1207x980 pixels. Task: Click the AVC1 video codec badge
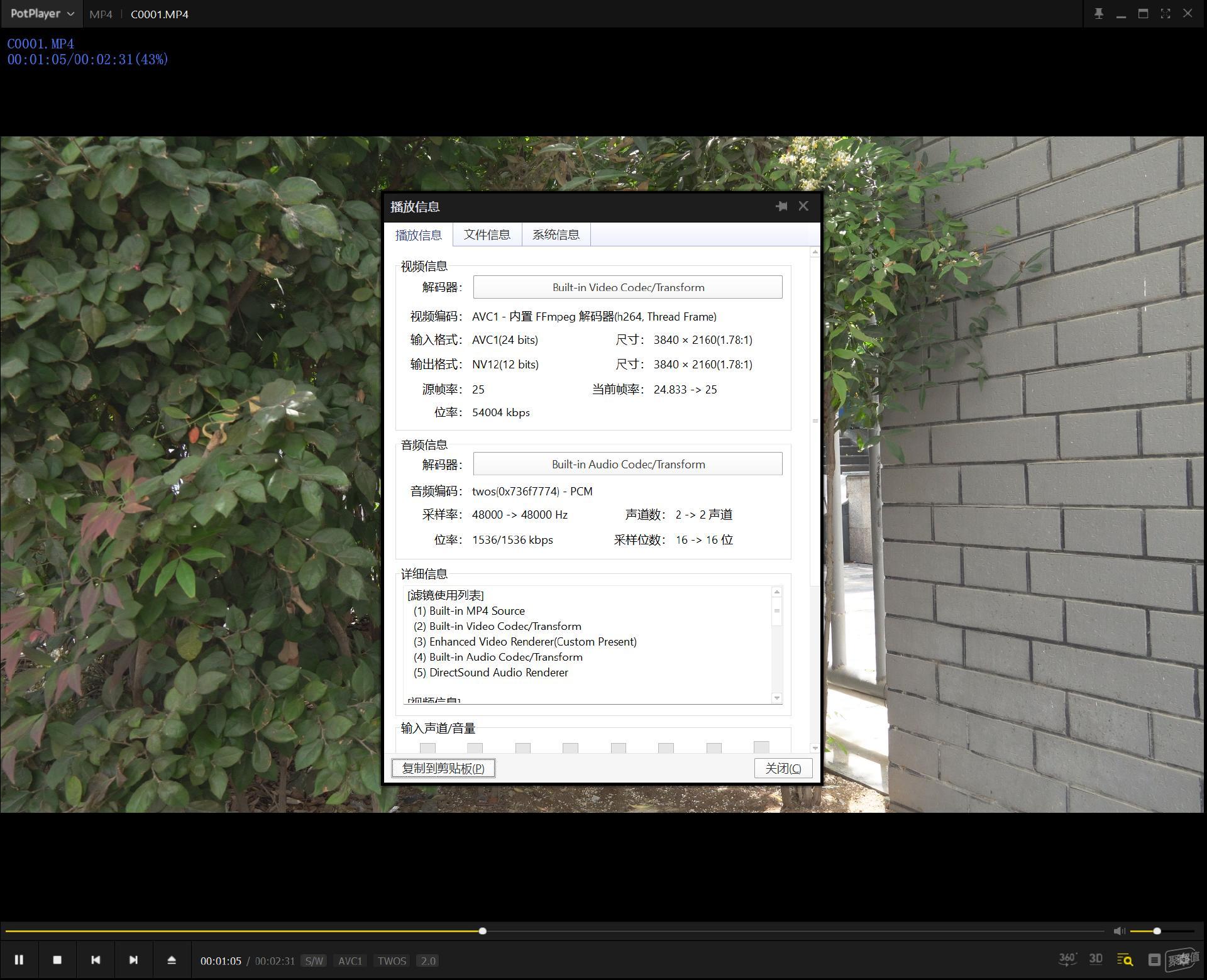(350, 961)
